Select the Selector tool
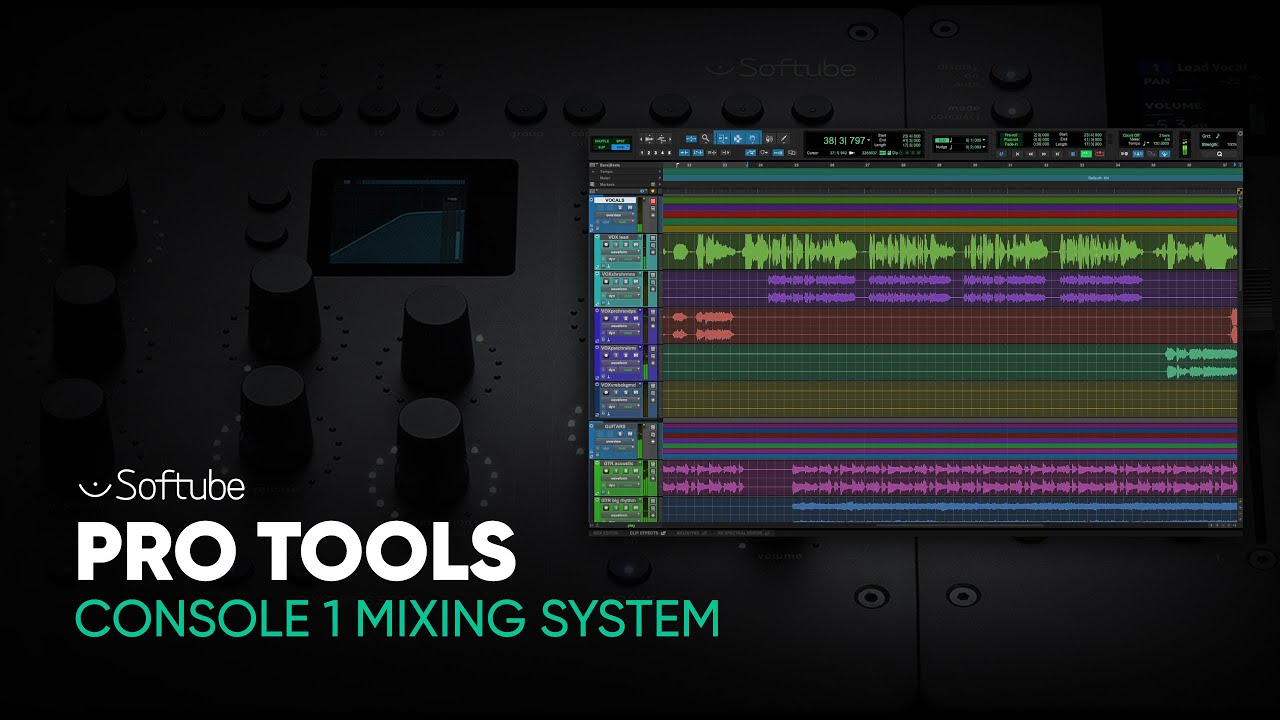The image size is (1280, 720). [x=738, y=139]
